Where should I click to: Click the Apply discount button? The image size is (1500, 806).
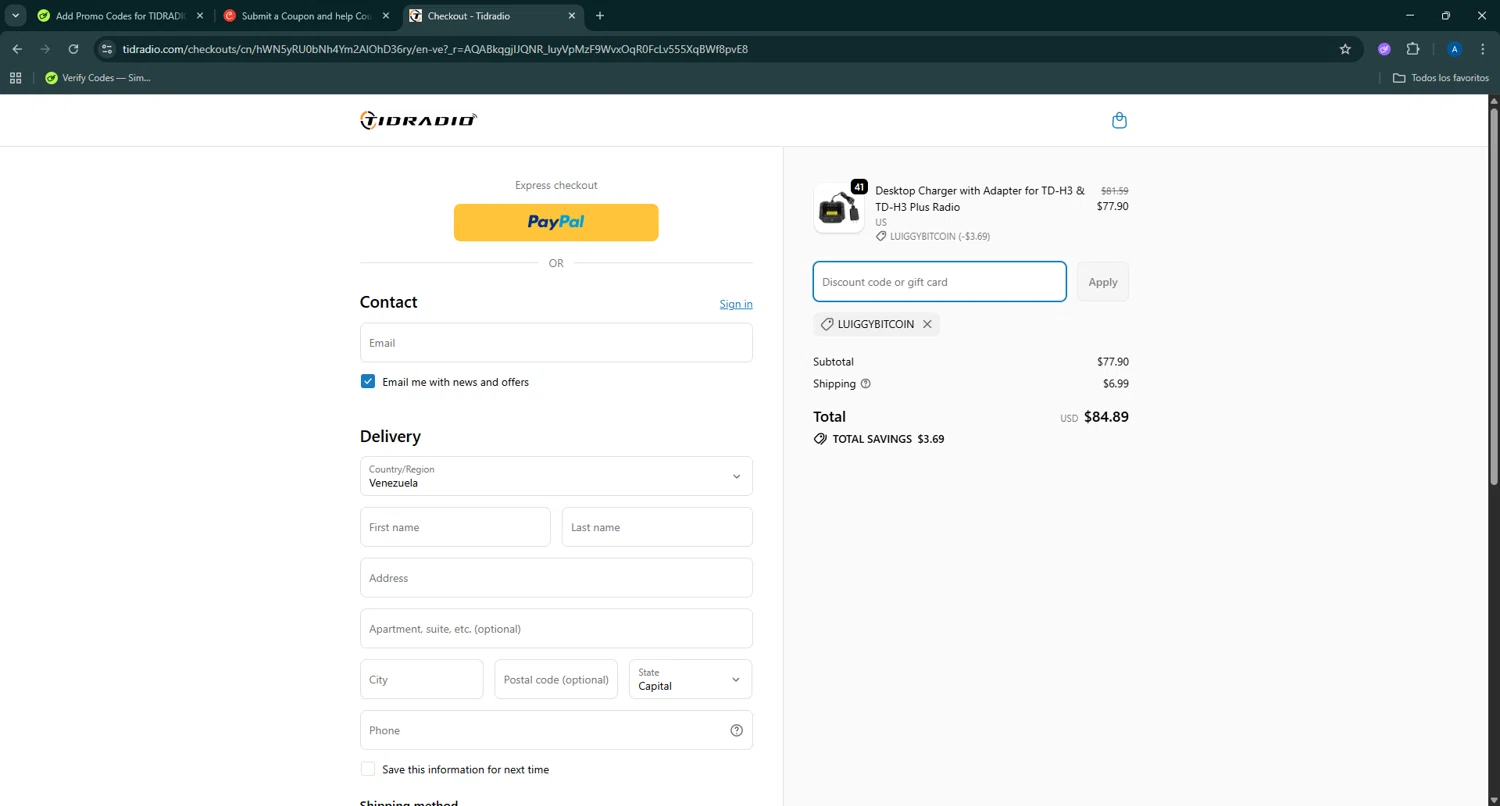[x=1103, y=282]
